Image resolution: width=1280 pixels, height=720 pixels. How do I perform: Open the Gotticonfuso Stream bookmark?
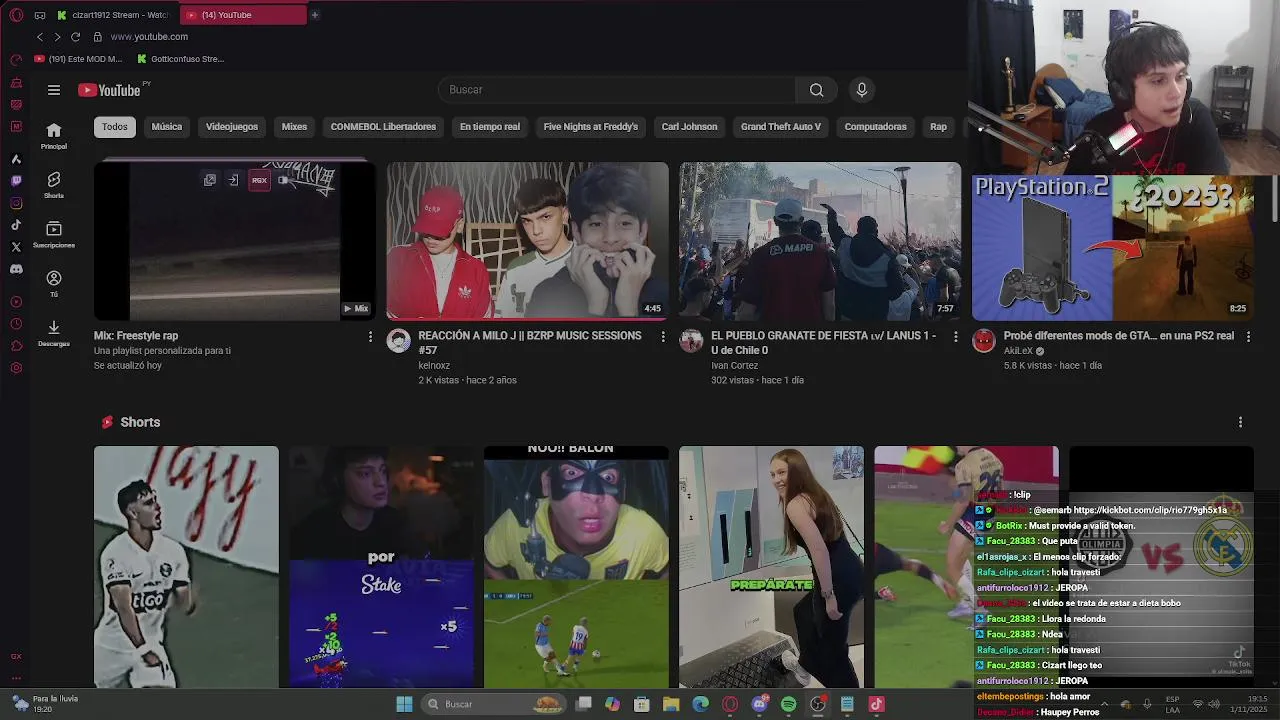181,59
